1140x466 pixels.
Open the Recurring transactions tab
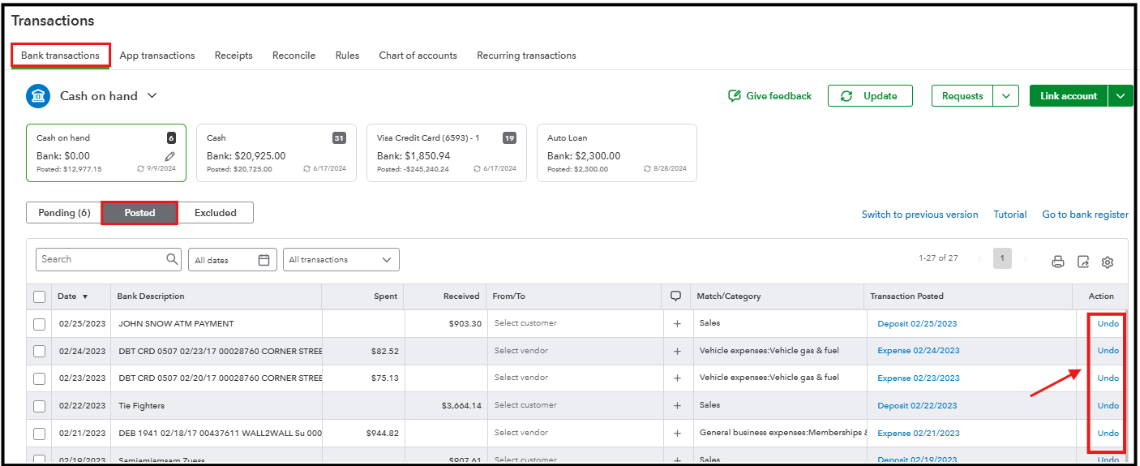point(526,55)
